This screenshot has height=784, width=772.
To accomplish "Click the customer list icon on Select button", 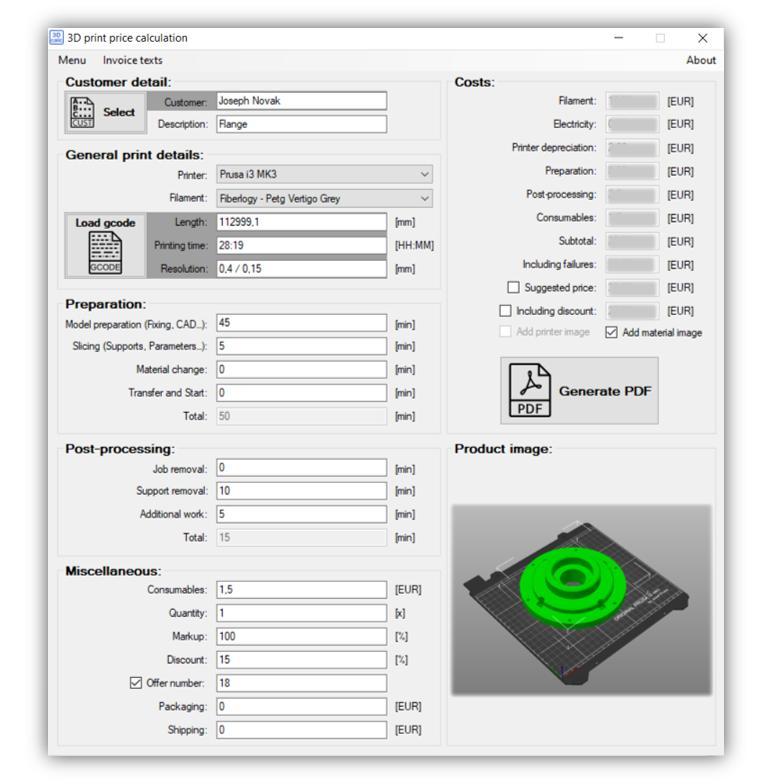I will tap(82, 112).
